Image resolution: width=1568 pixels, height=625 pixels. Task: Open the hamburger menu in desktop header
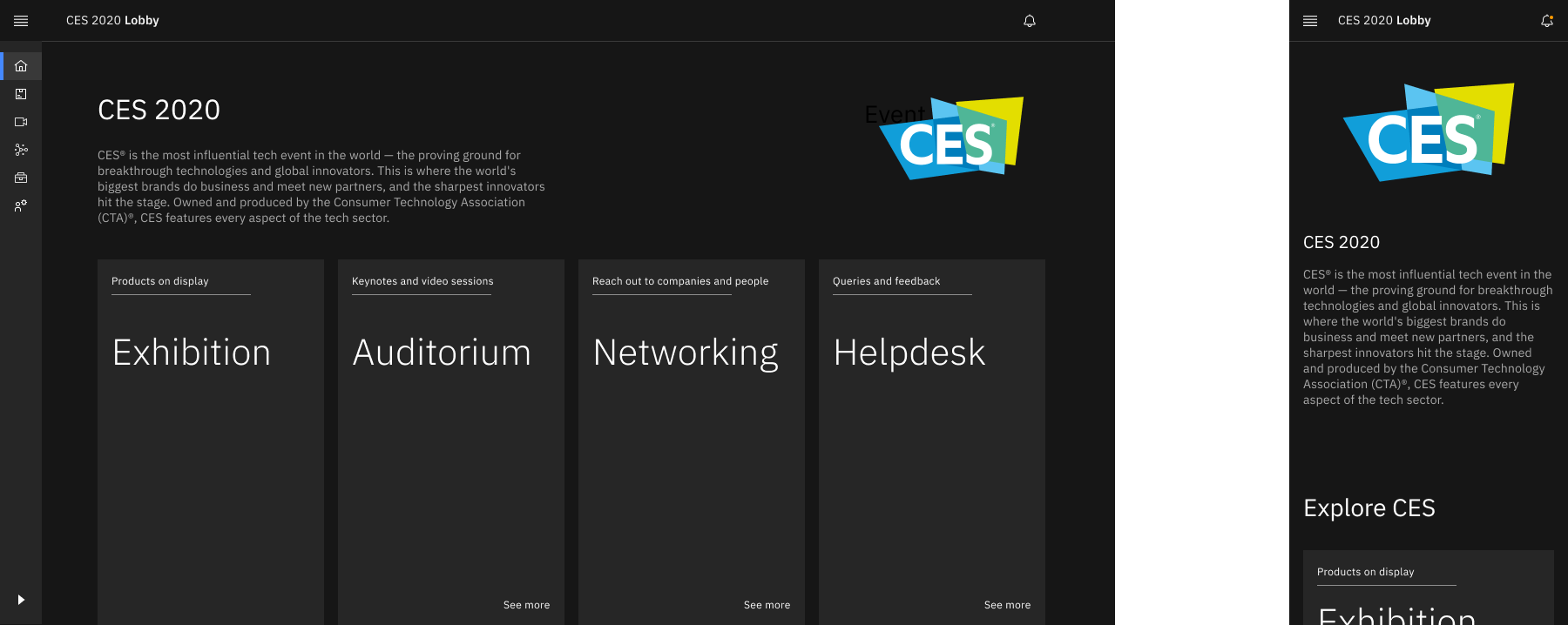point(21,21)
